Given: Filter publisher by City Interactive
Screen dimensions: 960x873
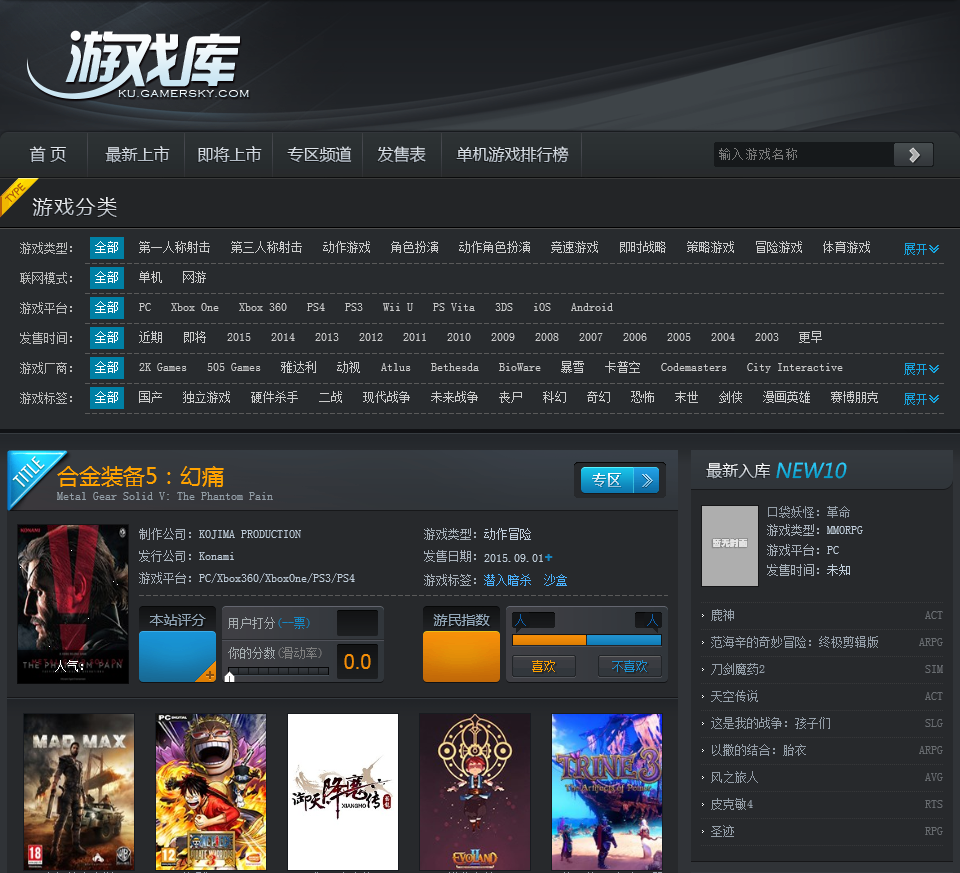Looking at the screenshot, I should point(794,367).
